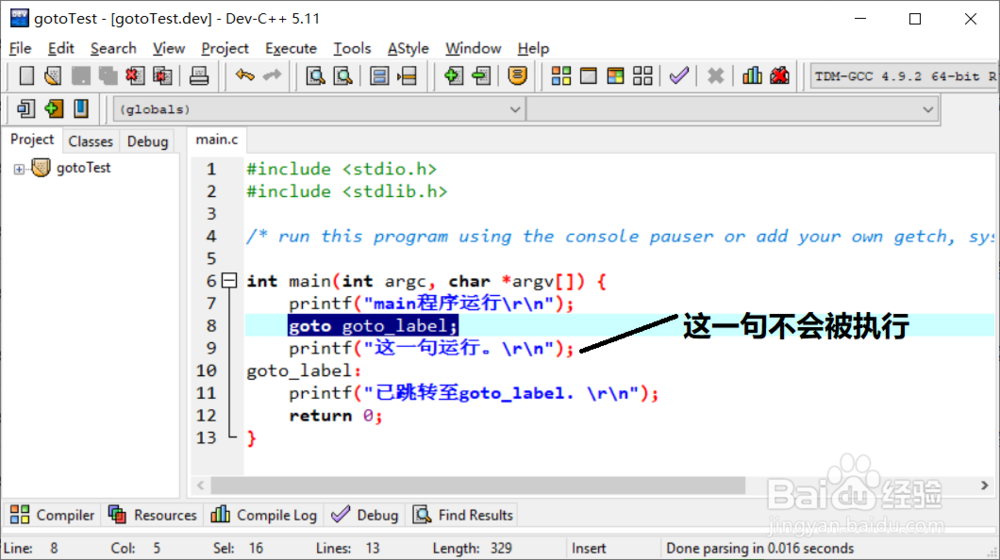Click line number 1 in the gutter
The width and height of the screenshot is (1000, 560).
click(211, 169)
